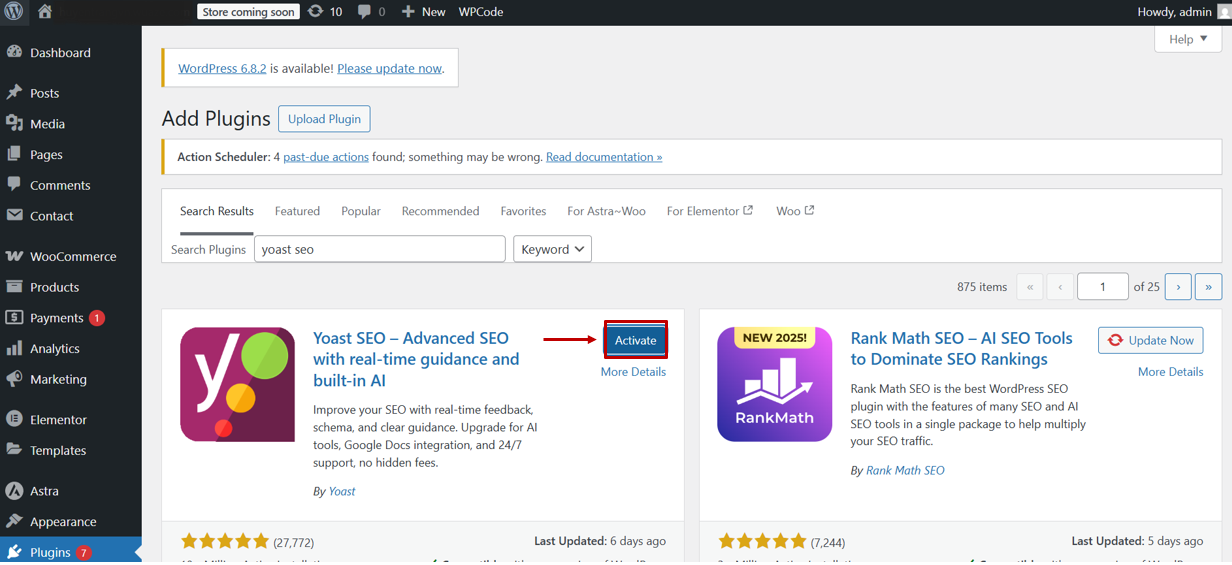Click the Rank Math plugin logo
1232x565 pixels.
(x=775, y=384)
